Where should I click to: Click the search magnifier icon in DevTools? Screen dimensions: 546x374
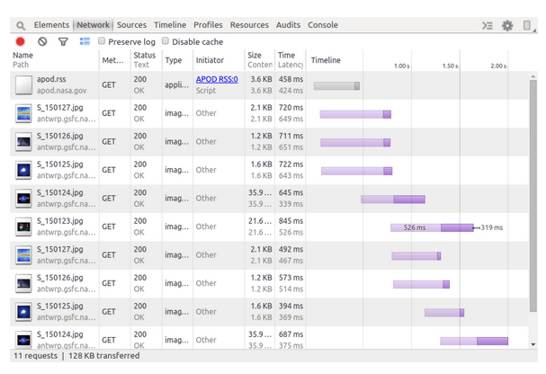coord(21,25)
